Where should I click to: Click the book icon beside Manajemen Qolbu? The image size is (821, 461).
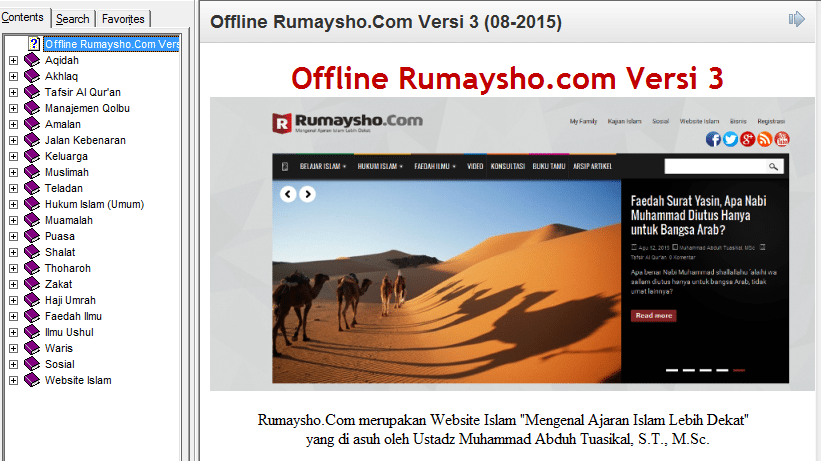pos(32,108)
